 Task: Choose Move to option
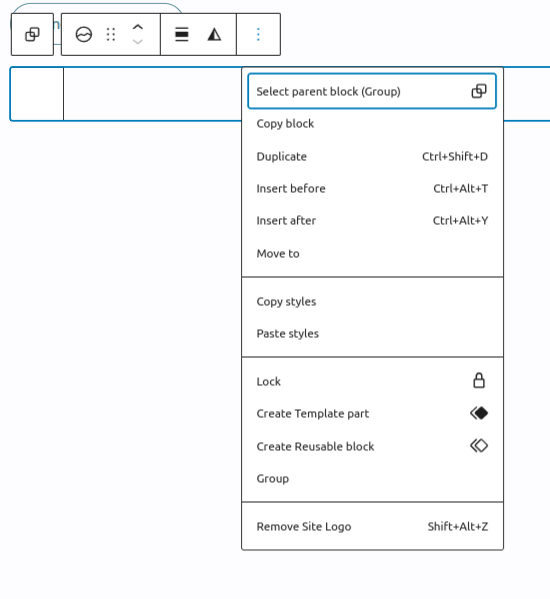point(372,254)
